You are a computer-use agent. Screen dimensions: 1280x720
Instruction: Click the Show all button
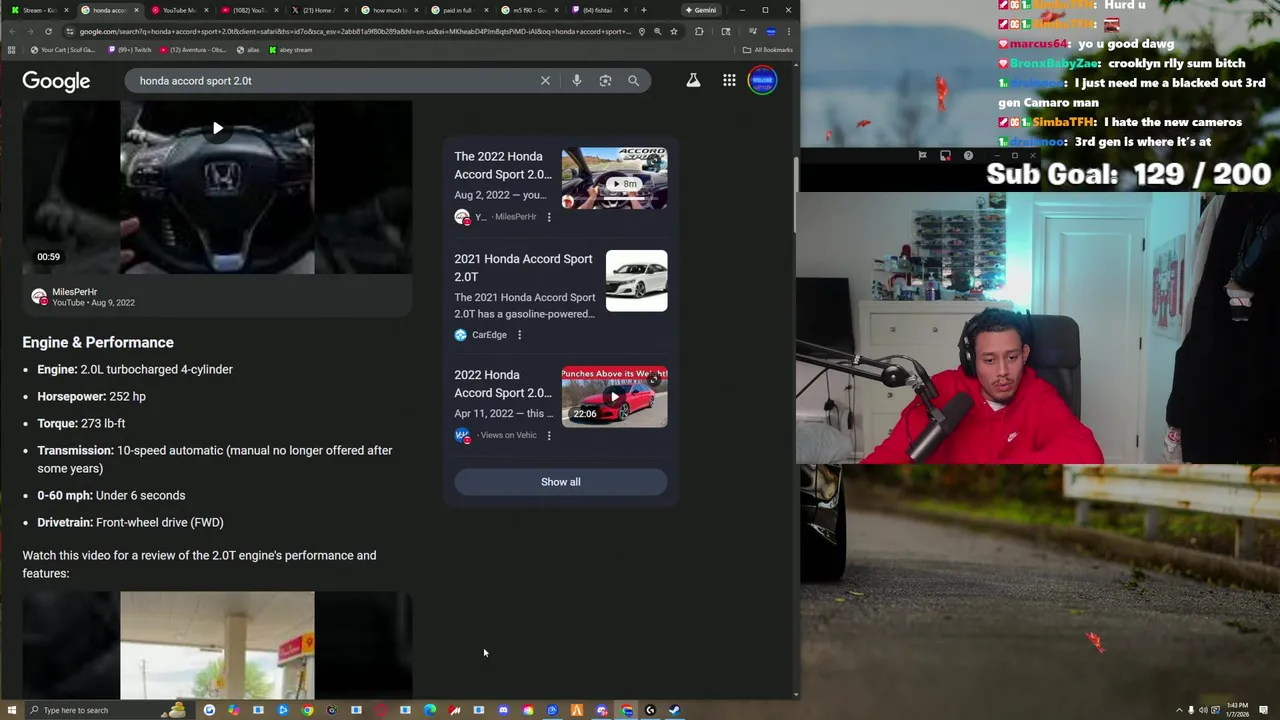click(x=560, y=482)
